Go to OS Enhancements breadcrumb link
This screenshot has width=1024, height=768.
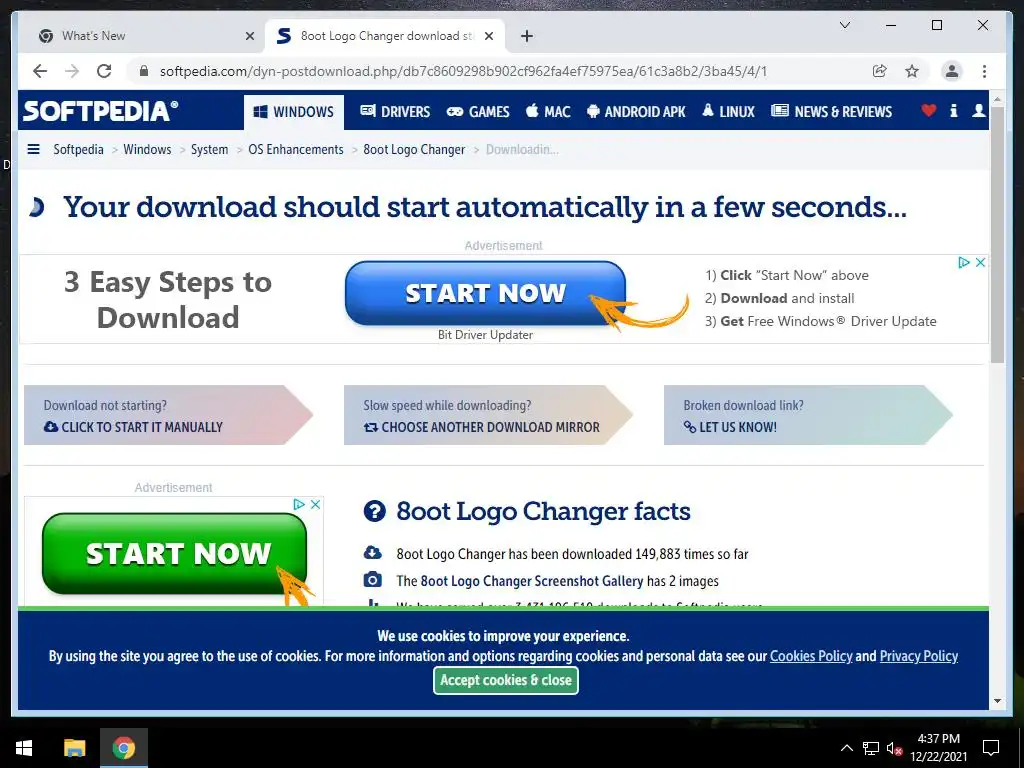(295, 150)
